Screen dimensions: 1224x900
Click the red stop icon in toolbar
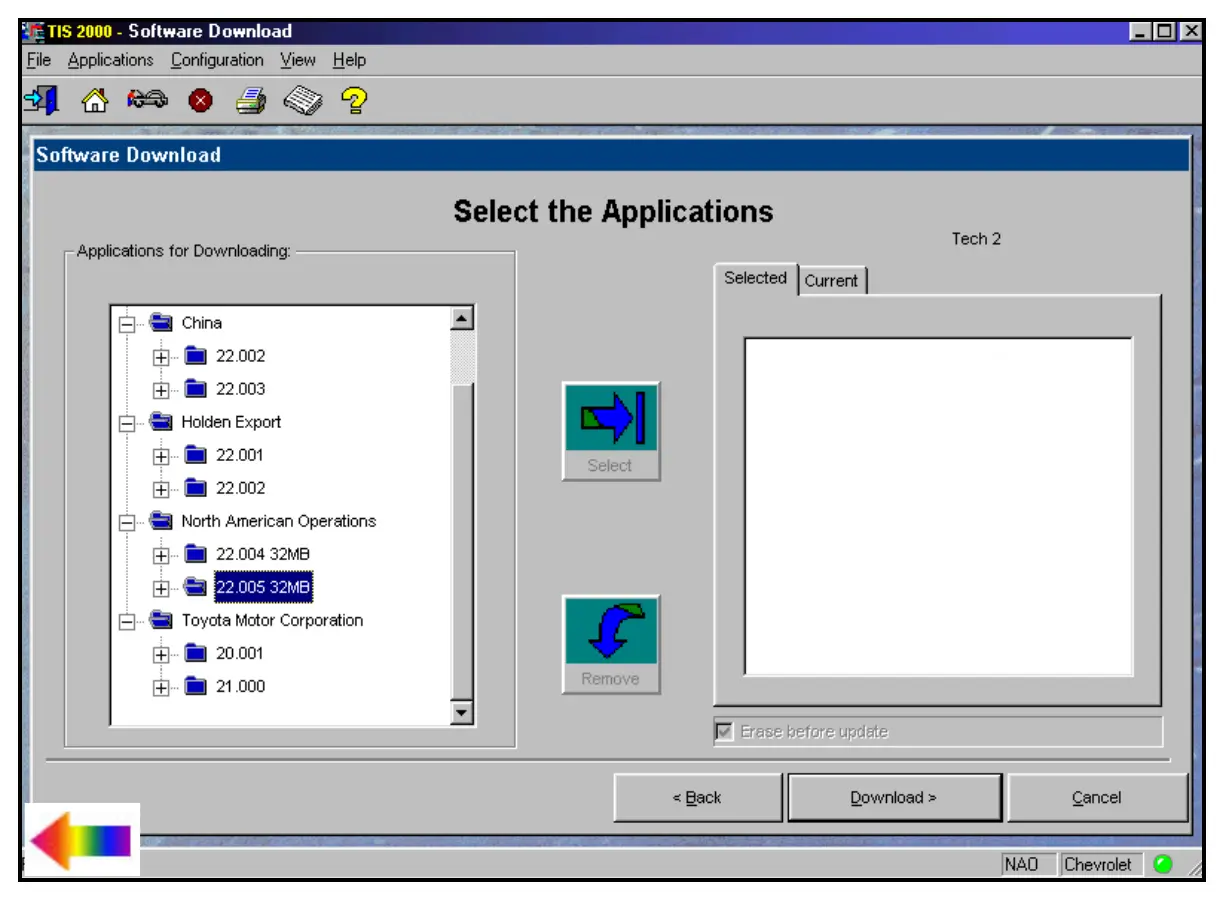click(200, 101)
